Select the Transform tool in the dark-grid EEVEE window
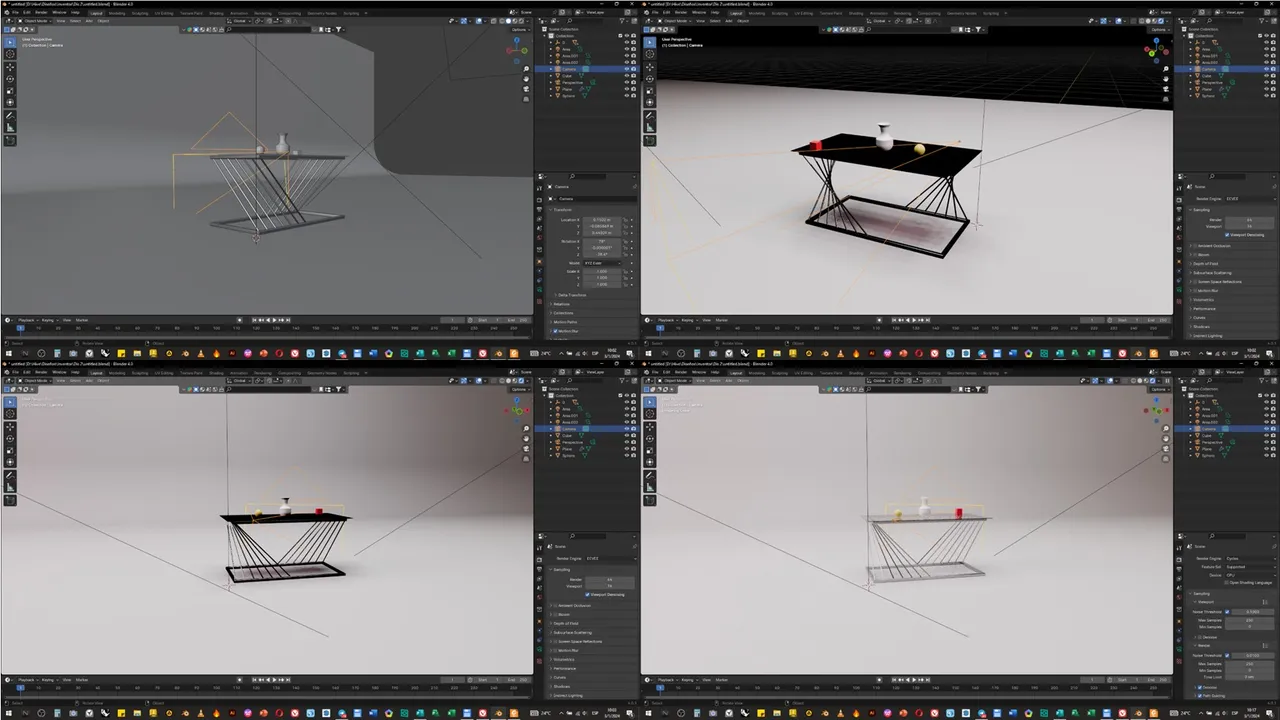Image resolution: width=1280 pixels, height=720 pixels. point(650,102)
